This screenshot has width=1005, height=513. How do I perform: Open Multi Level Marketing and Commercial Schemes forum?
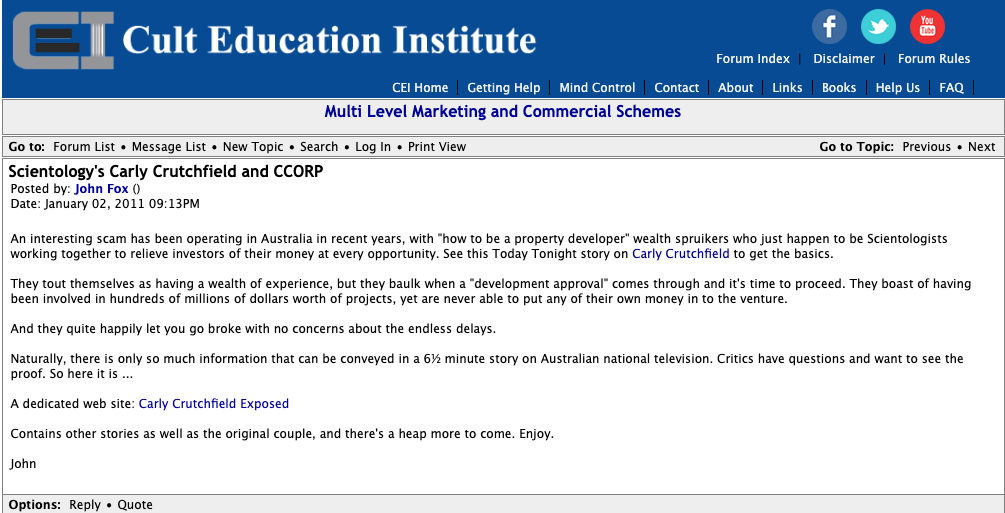tap(502, 112)
